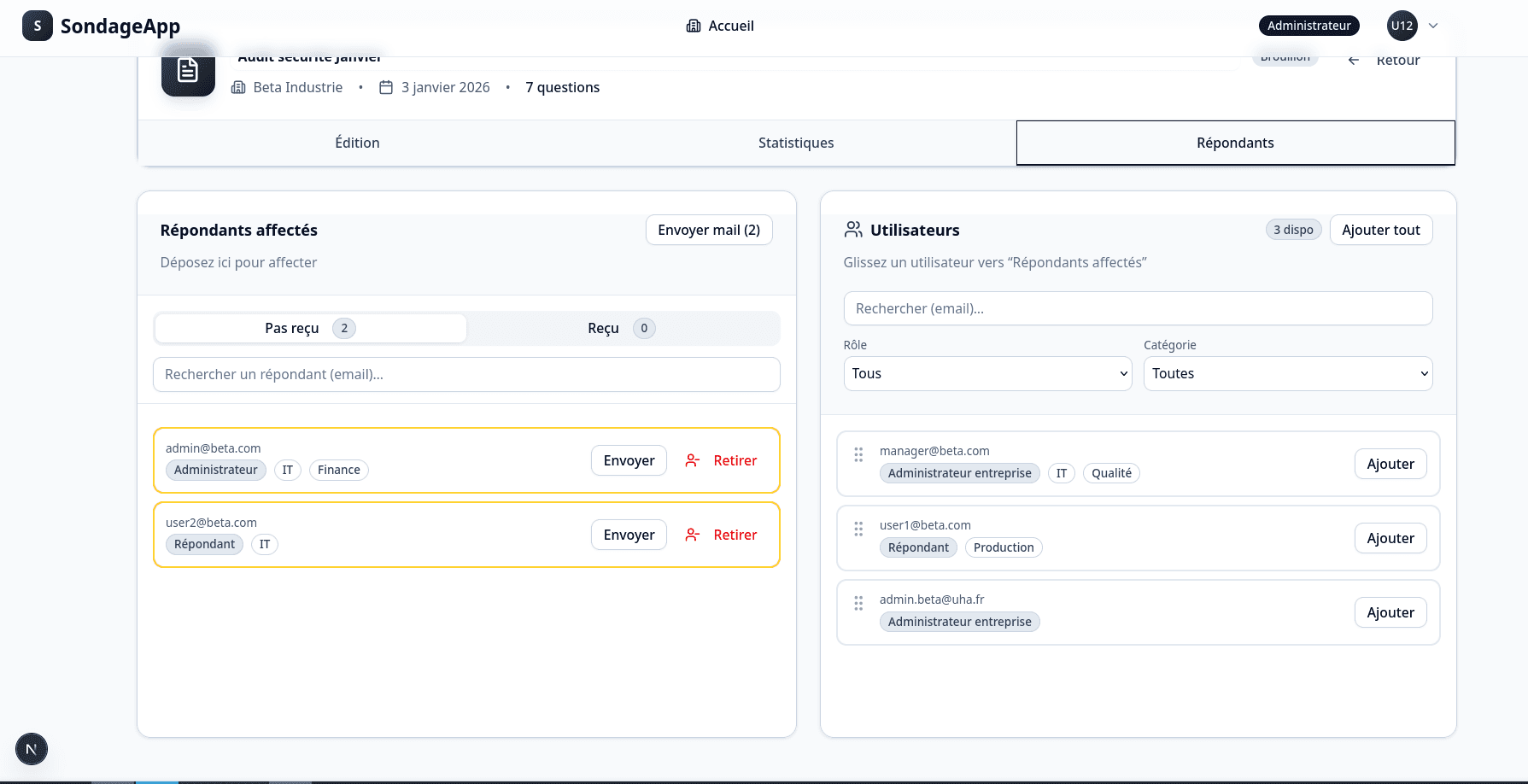This screenshot has height=784, width=1528.
Task: Click the remove-user icon on user2@beta.com row
Action: click(693, 535)
